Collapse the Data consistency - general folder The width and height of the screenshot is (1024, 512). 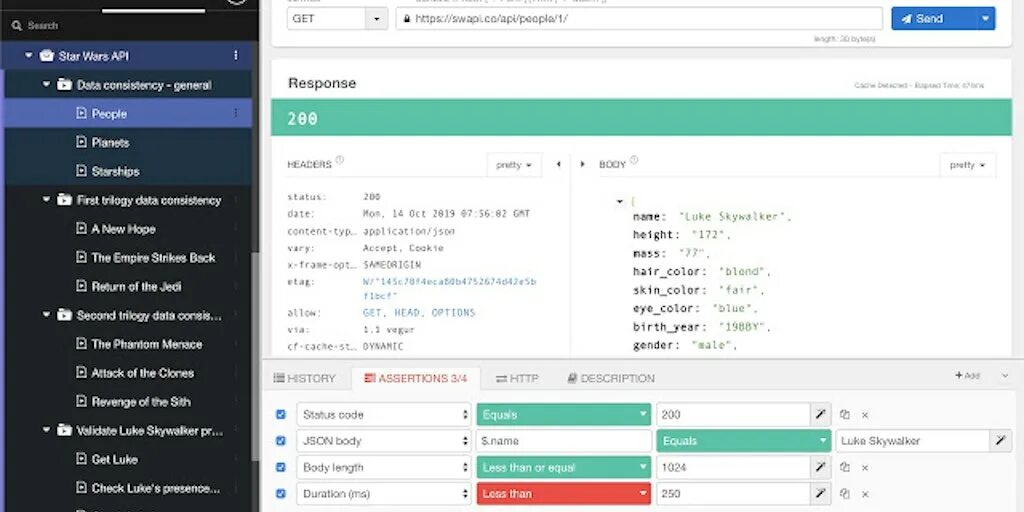pos(46,85)
